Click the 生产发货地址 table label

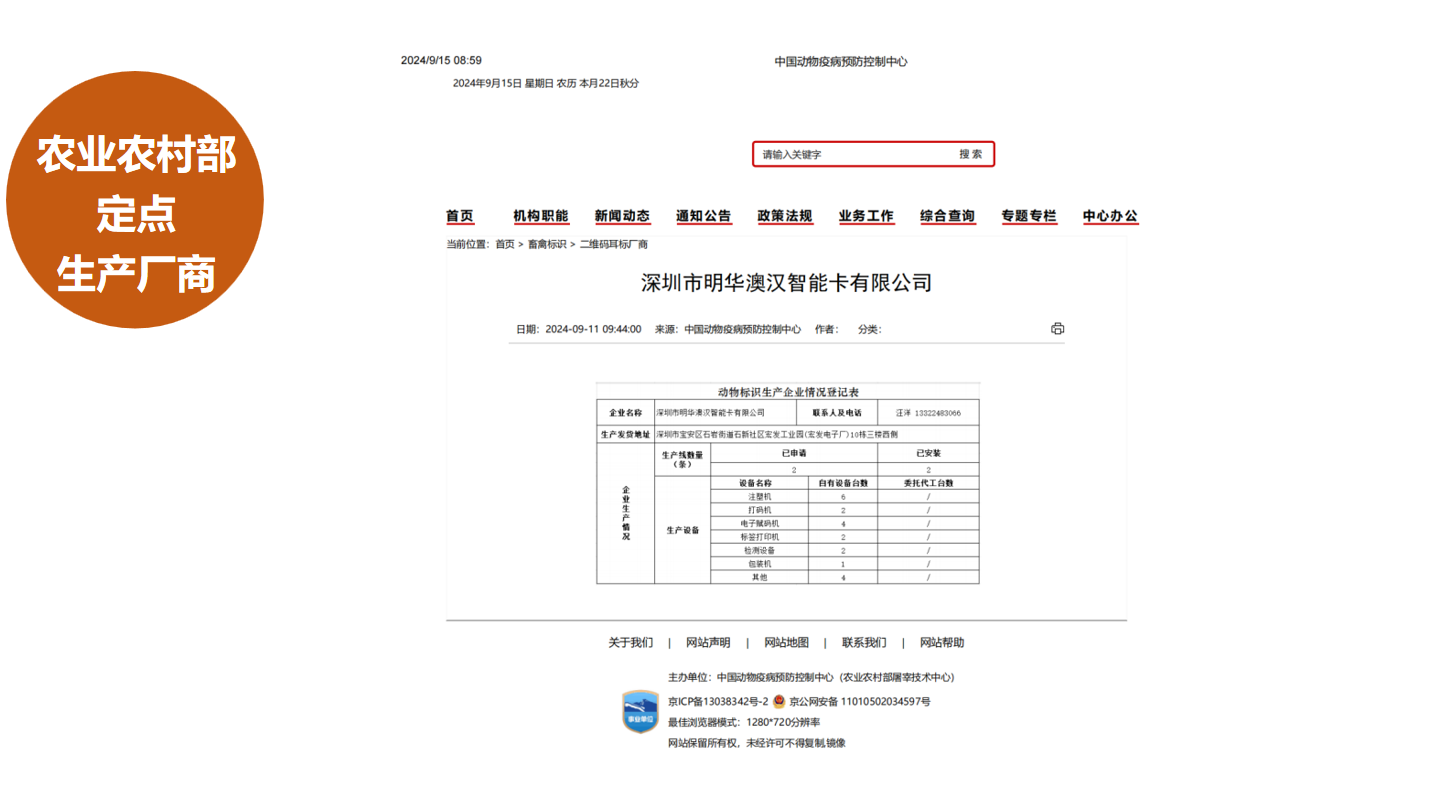pyautogui.click(x=625, y=435)
